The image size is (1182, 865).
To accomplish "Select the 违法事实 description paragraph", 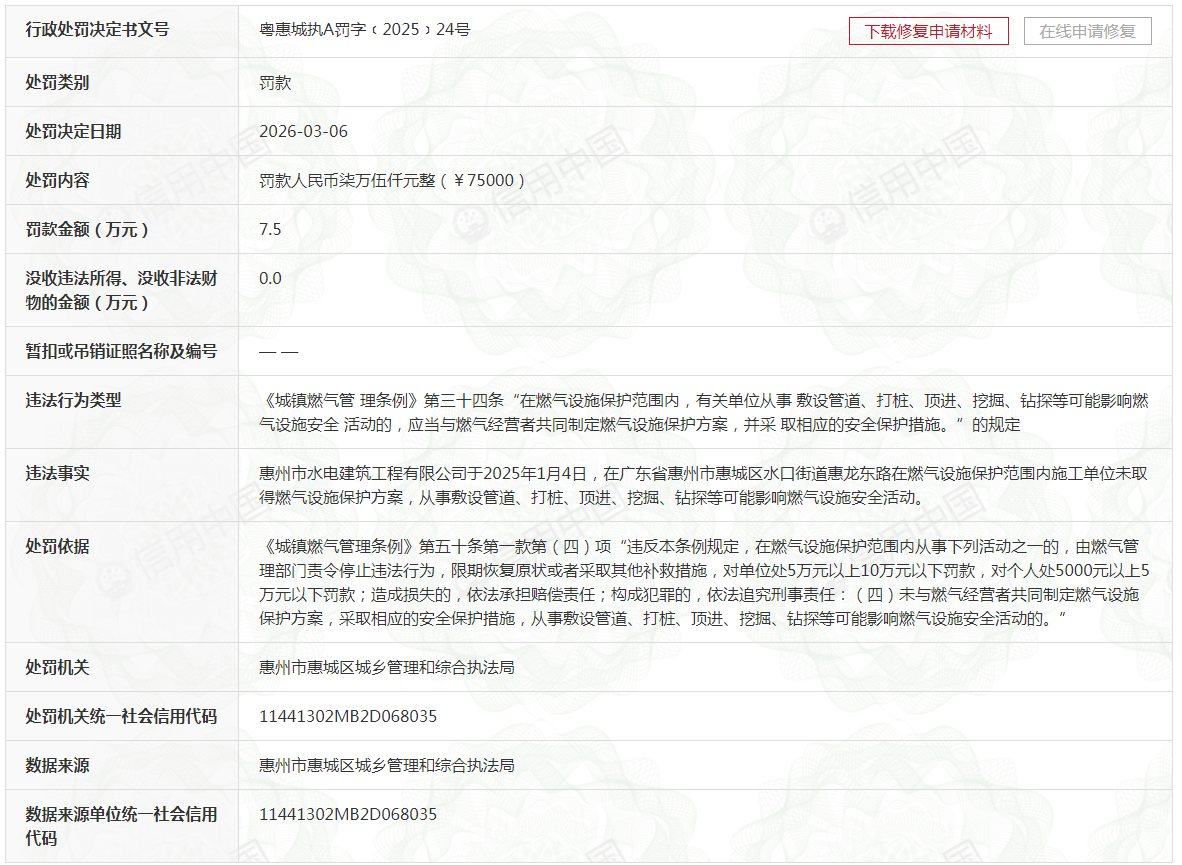I will 702,485.
